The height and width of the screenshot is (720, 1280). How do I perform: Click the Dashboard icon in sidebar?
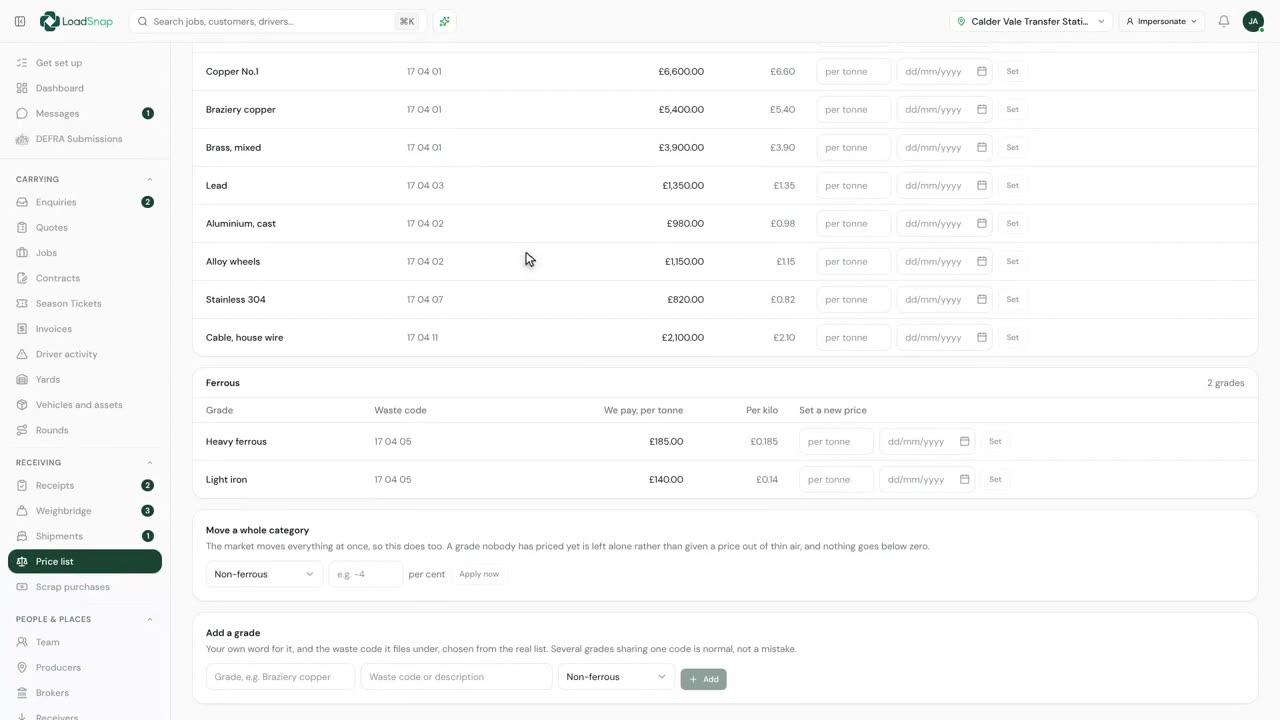[22, 88]
